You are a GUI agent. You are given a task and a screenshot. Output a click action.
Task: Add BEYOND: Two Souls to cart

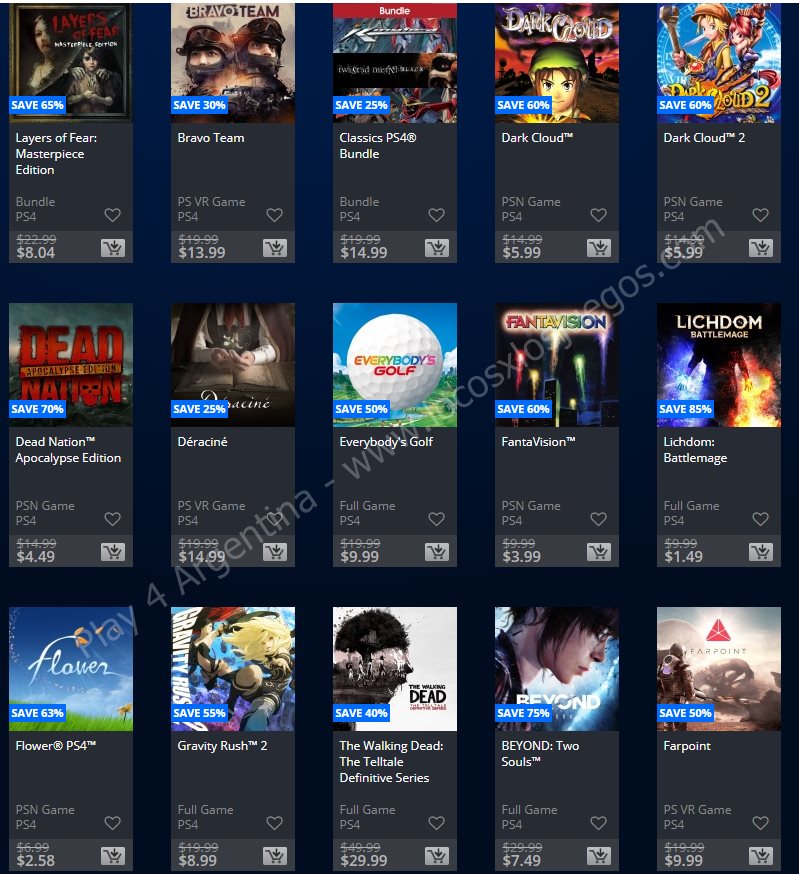(x=599, y=856)
